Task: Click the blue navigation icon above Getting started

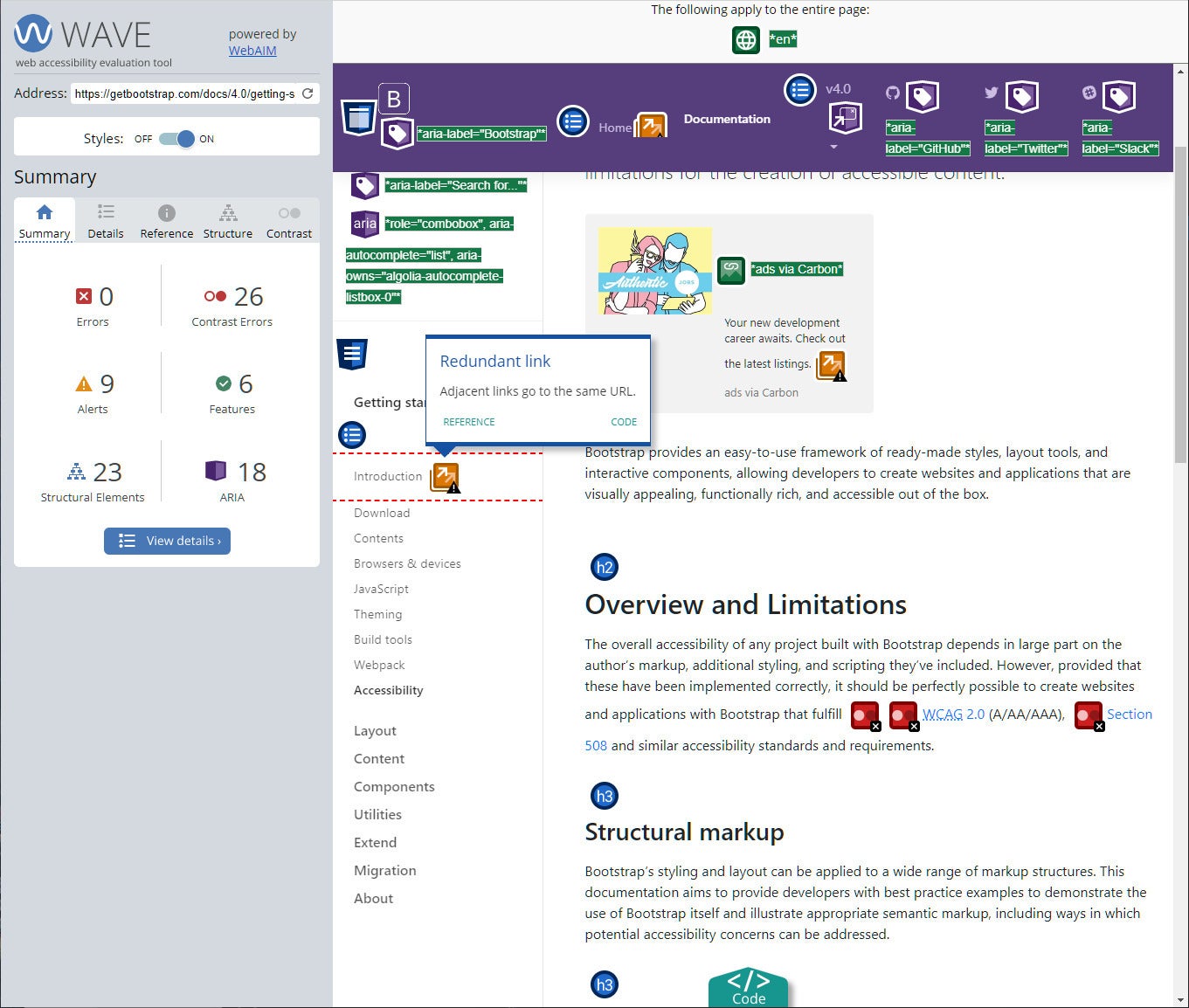Action: click(x=352, y=354)
